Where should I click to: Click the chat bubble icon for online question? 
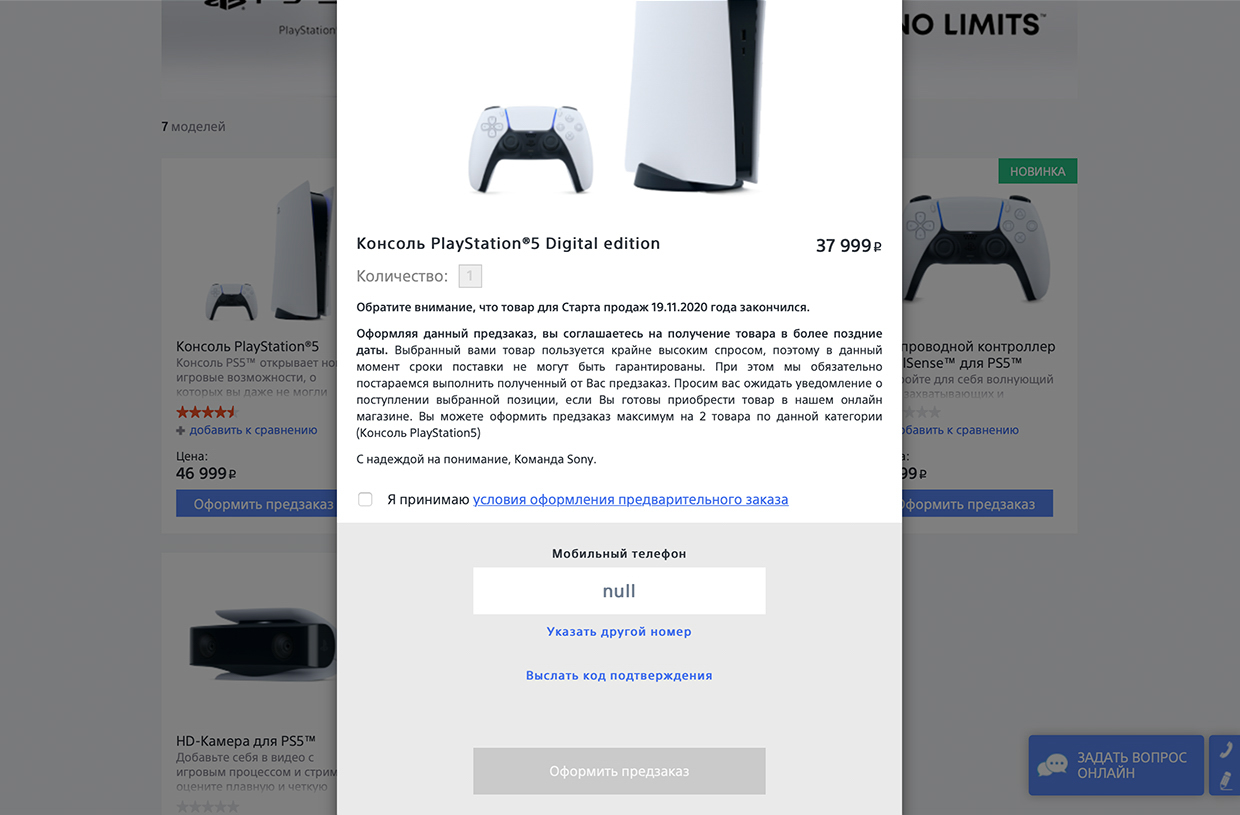tap(1052, 766)
